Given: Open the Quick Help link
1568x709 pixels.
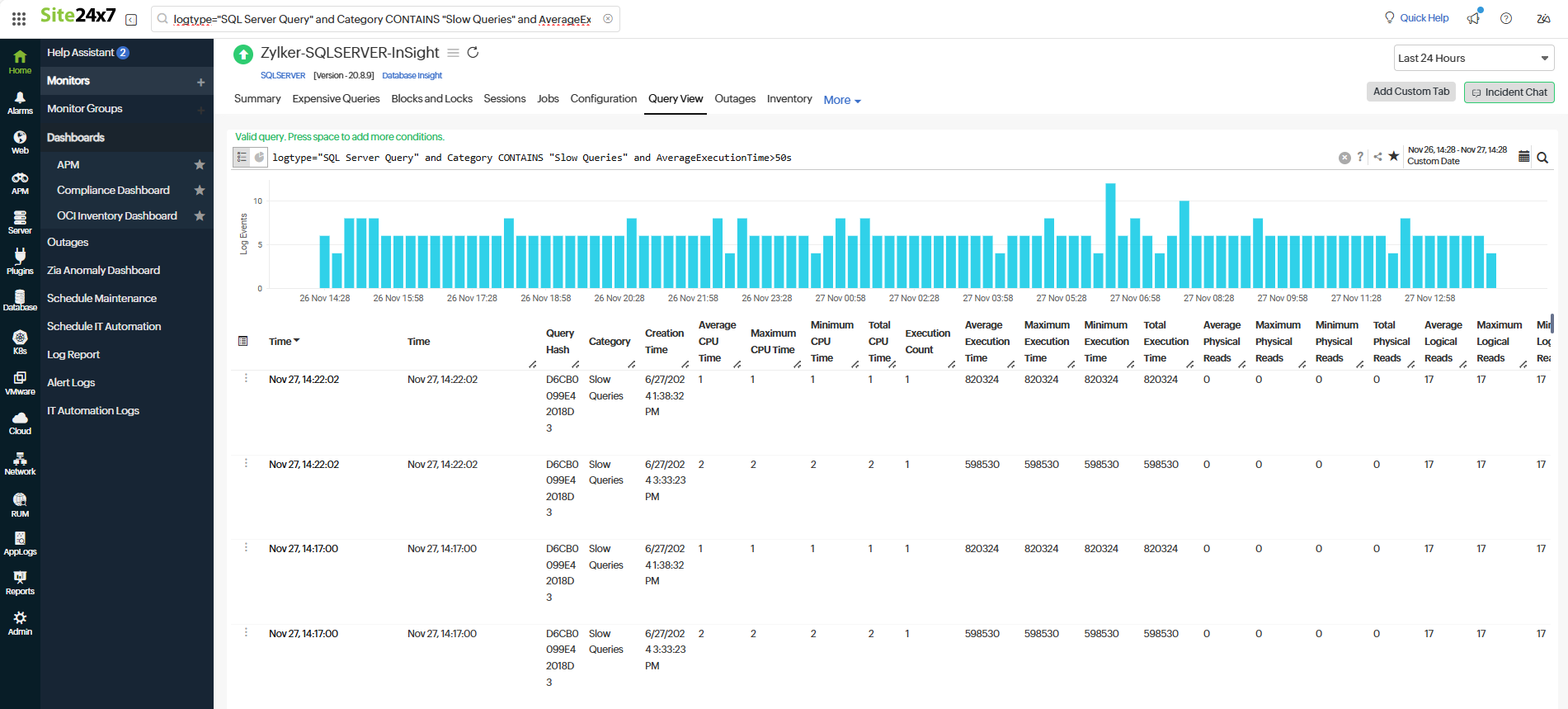Looking at the screenshot, I should tap(1416, 18).
